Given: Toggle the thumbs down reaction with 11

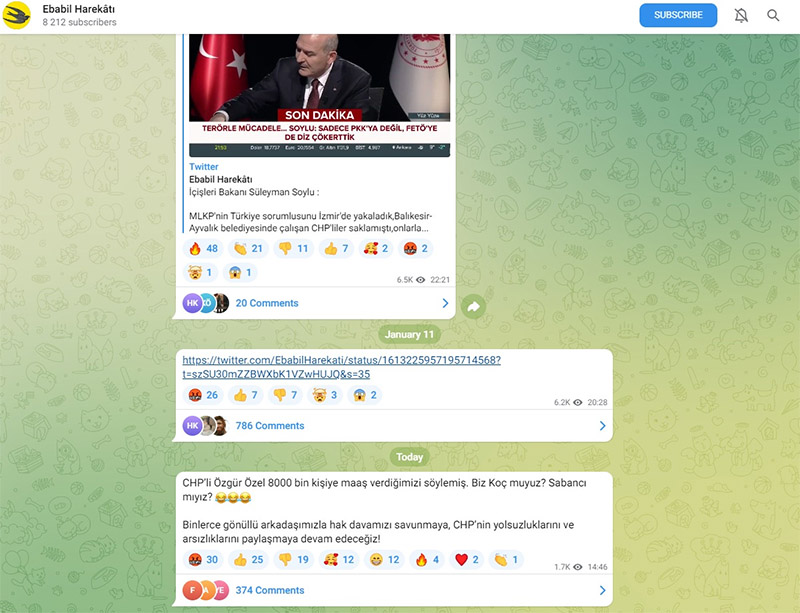Looking at the screenshot, I should 293,249.
